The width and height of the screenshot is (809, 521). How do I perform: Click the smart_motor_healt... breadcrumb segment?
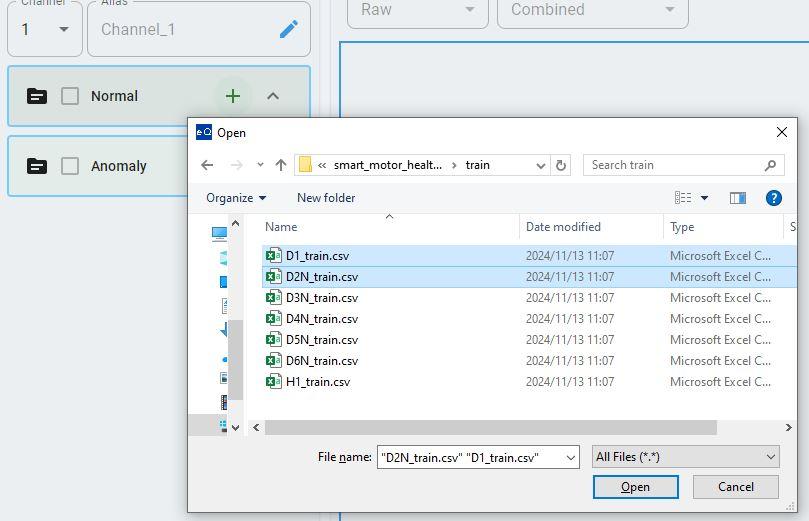tap(387, 165)
